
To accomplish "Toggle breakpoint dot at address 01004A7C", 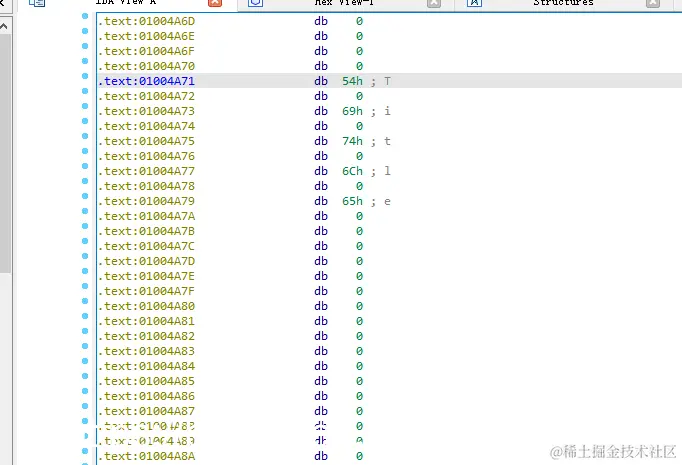I will (85, 241).
